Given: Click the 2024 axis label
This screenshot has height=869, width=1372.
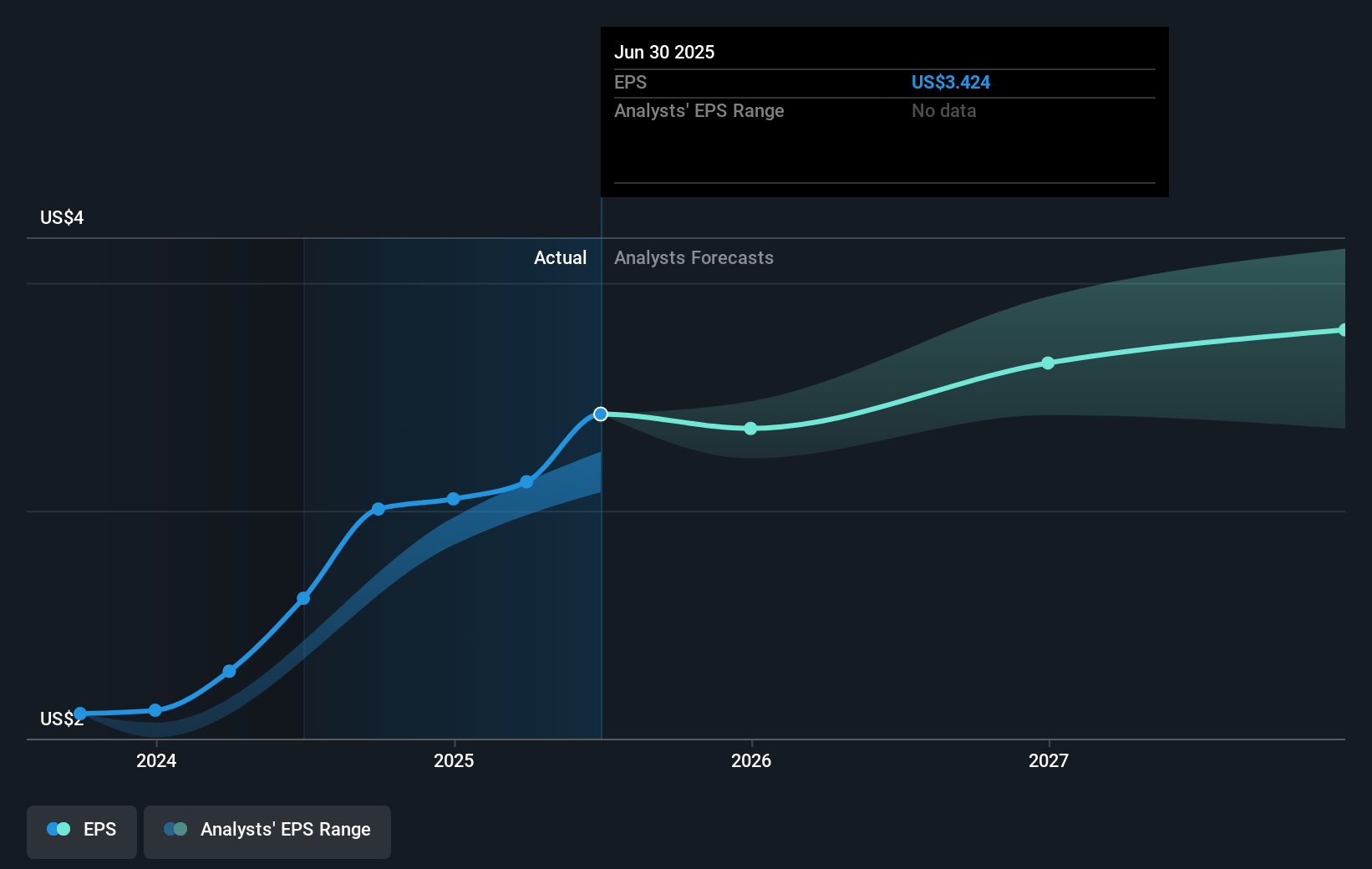Looking at the screenshot, I should [x=155, y=760].
